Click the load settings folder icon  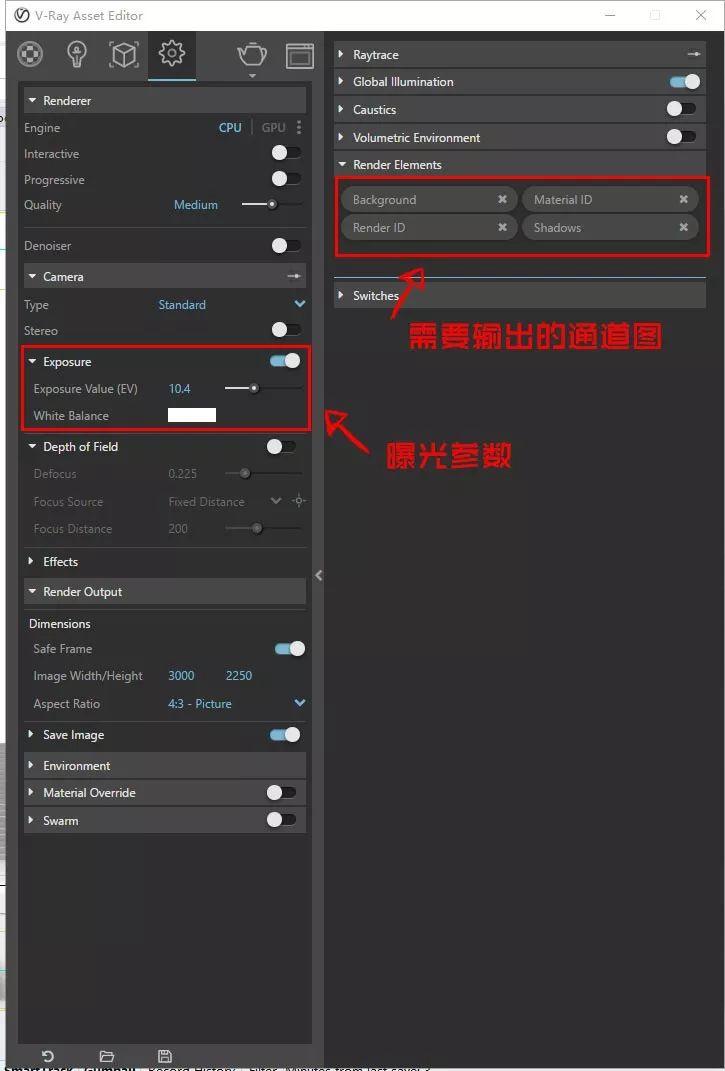[x=107, y=1056]
